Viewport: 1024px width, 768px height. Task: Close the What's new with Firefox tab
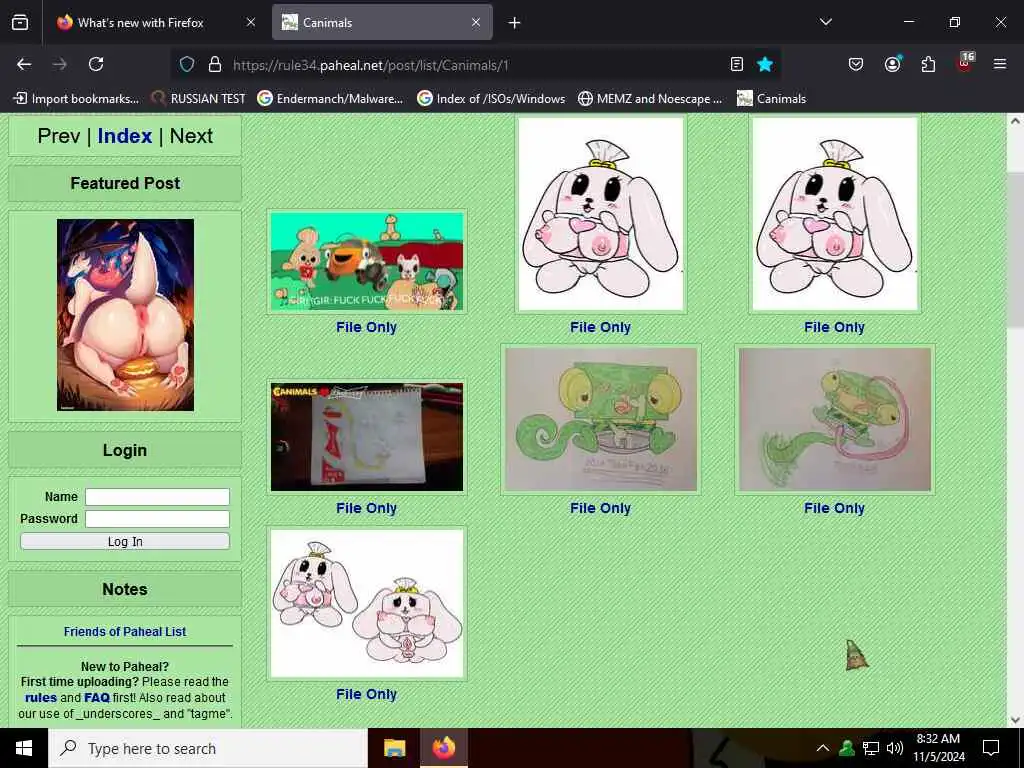[251, 23]
